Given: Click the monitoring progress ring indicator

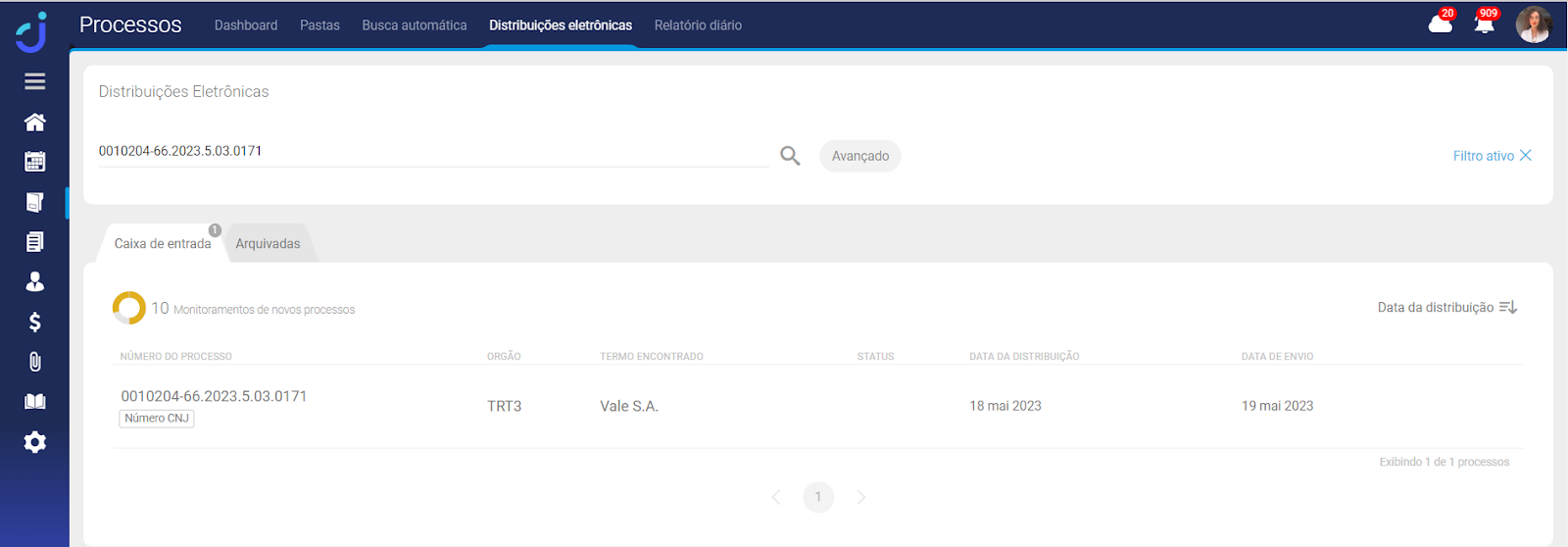Looking at the screenshot, I should coord(128,308).
